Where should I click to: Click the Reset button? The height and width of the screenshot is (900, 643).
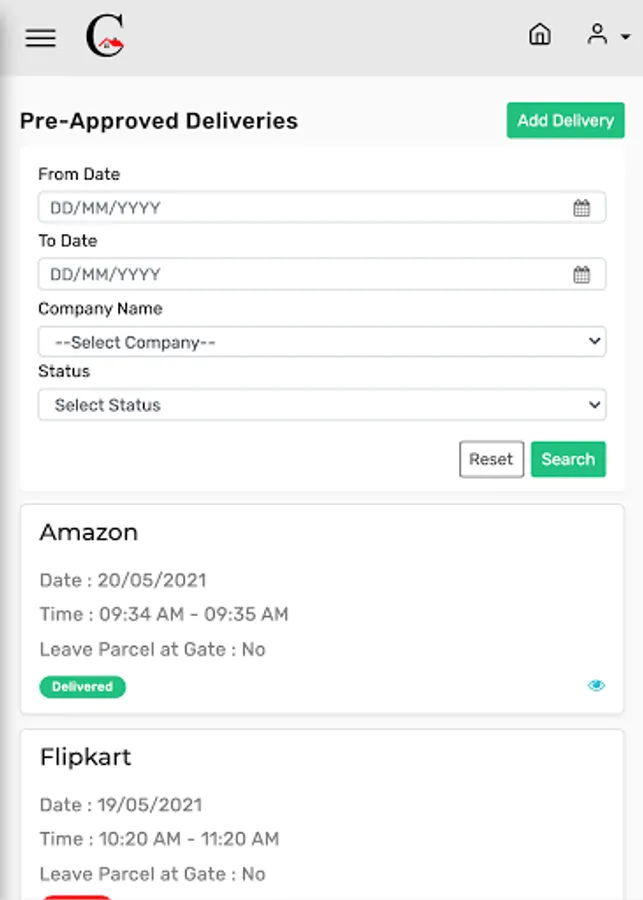click(491, 459)
